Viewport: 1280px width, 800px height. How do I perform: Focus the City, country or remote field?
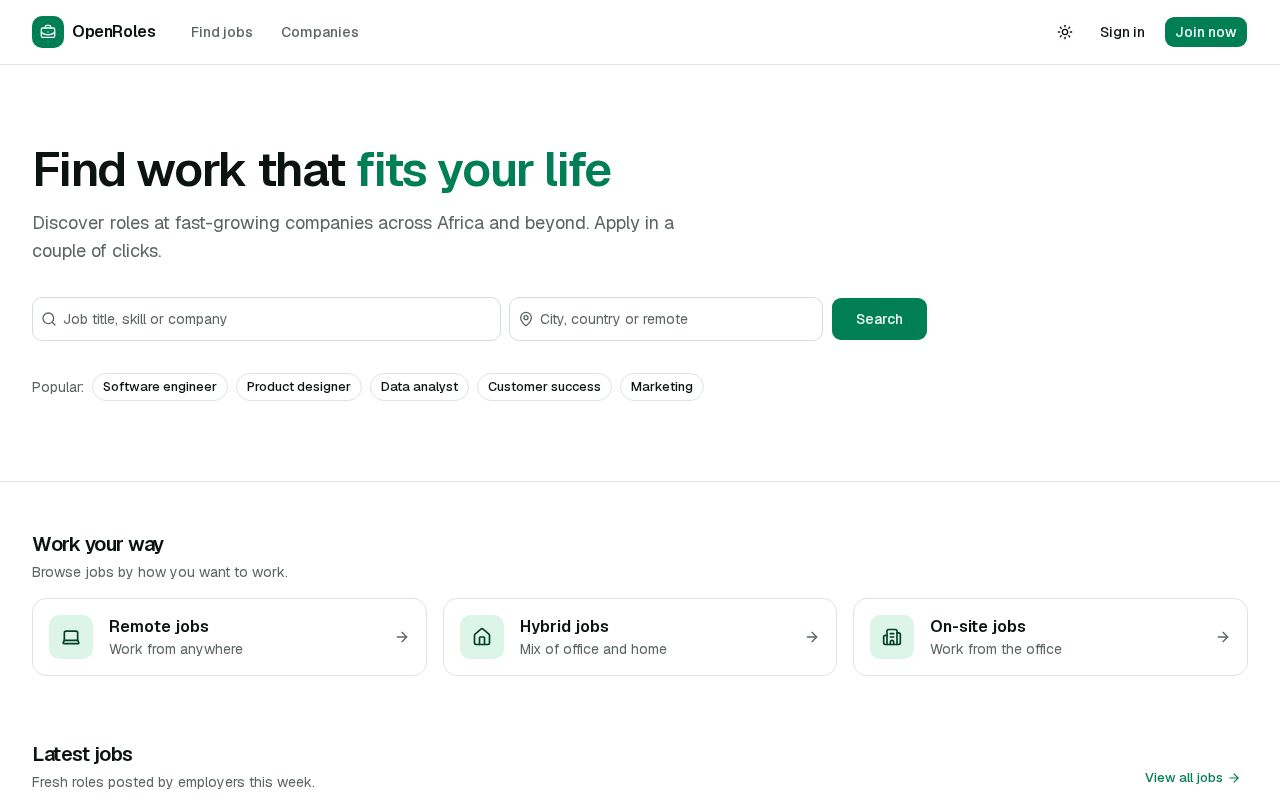(x=666, y=319)
